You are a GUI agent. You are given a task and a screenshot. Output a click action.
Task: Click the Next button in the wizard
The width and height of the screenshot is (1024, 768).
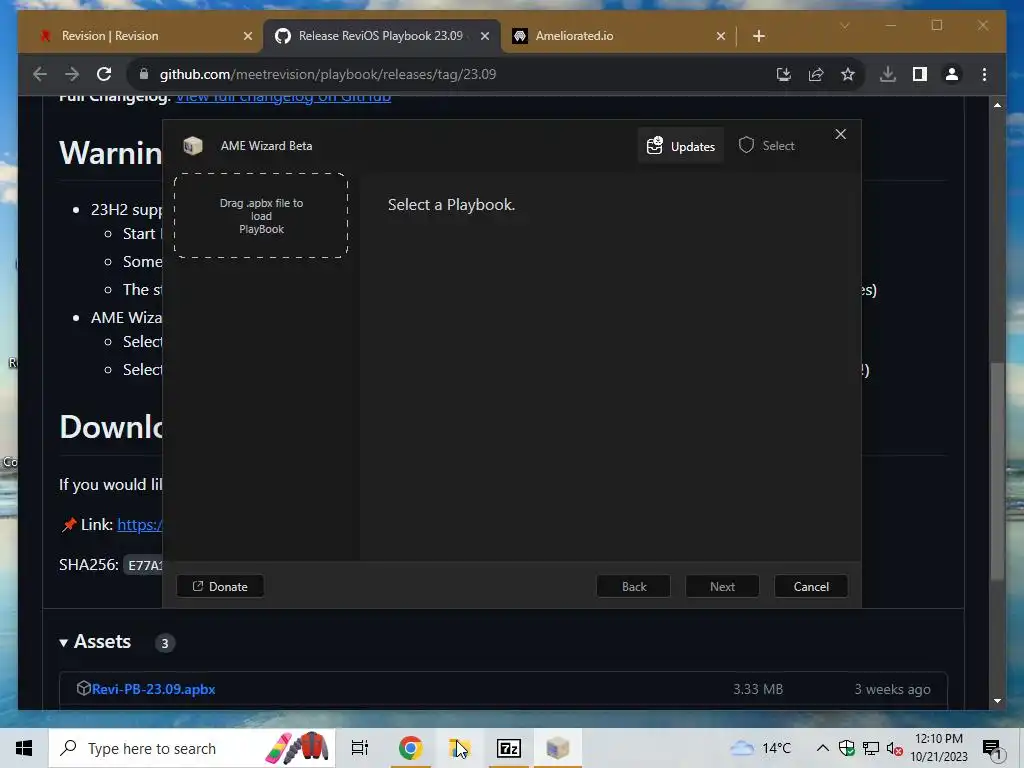(x=722, y=586)
